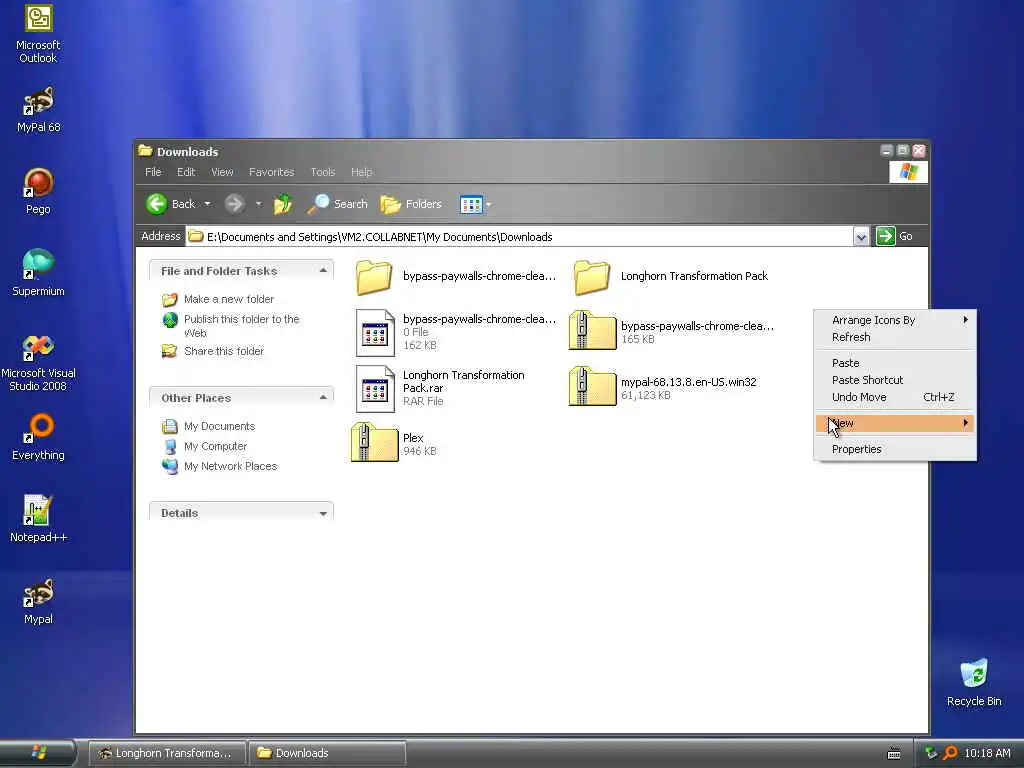Open Recycle Bin on desktop
The height and width of the screenshot is (768, 1024).
coord(974,683)
